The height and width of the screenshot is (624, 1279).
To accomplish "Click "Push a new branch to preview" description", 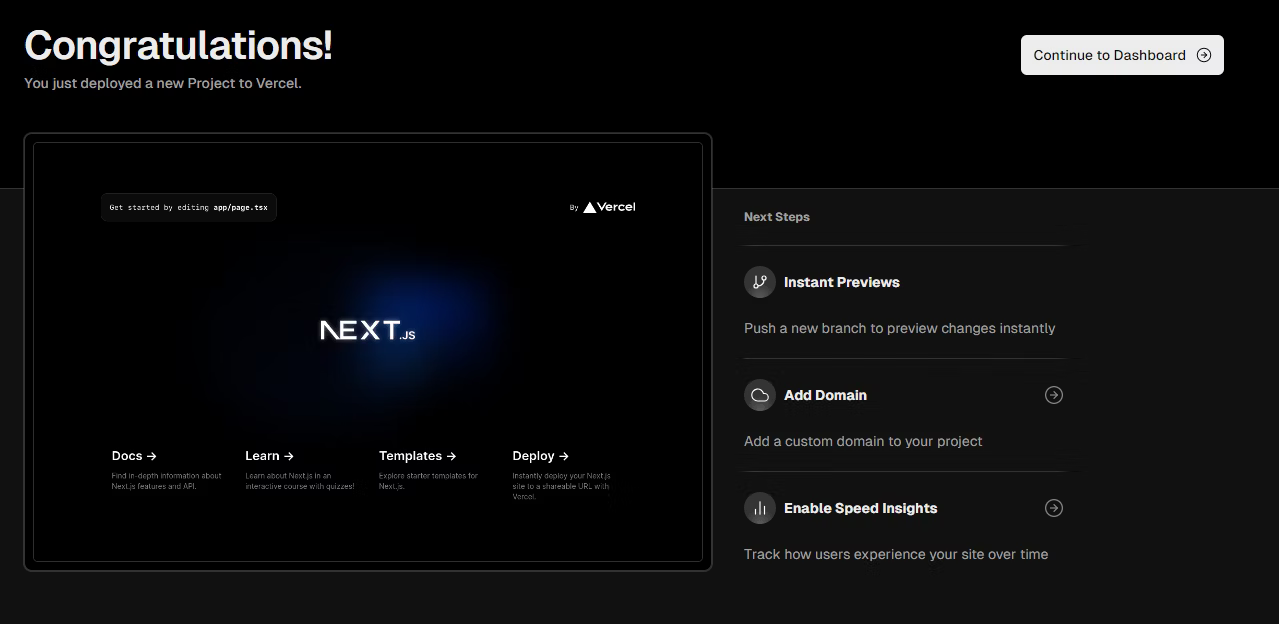I will pyautogui.click(x=899, y=328).
